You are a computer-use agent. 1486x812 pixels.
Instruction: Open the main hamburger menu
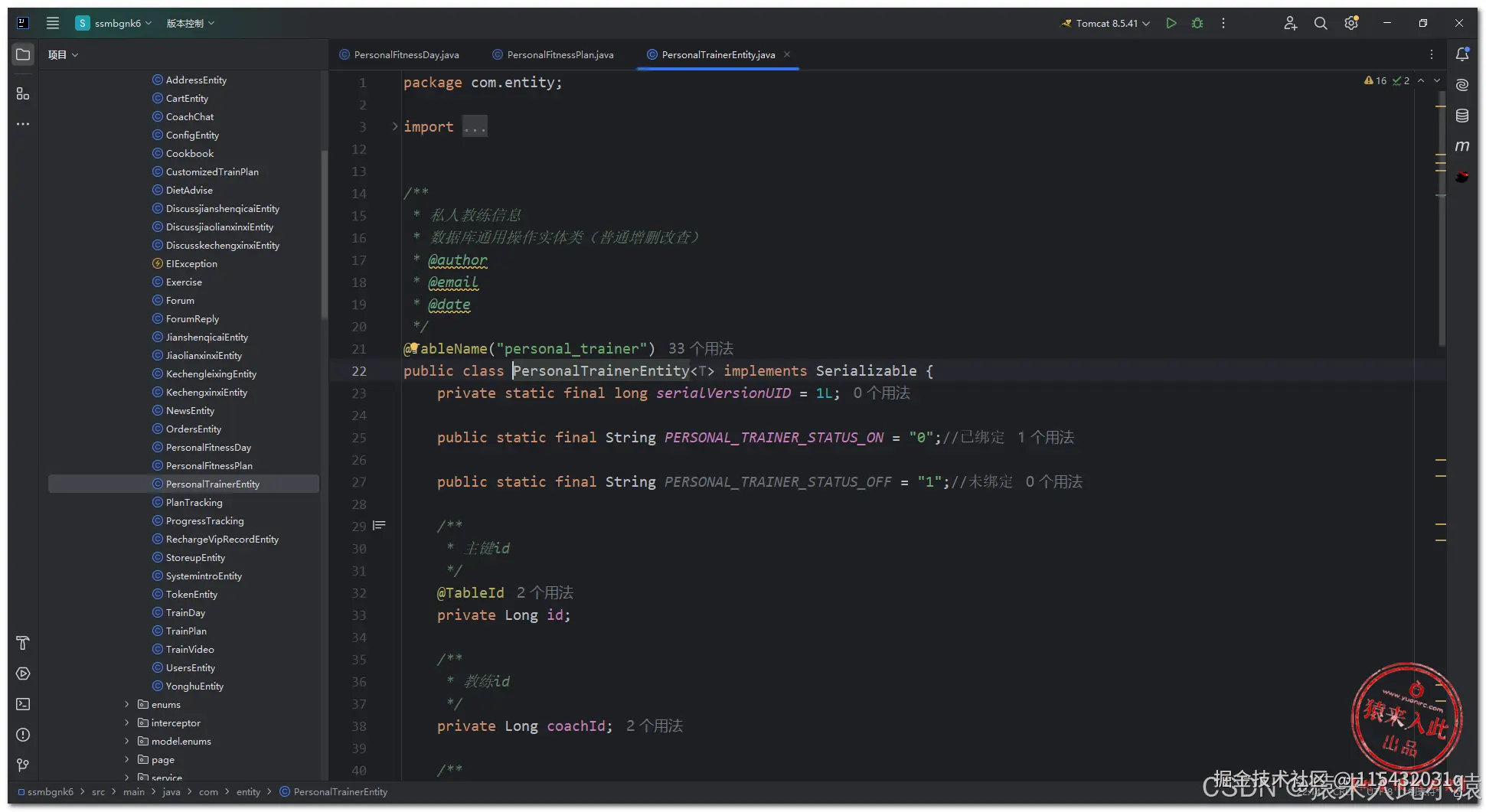(53, 23)
